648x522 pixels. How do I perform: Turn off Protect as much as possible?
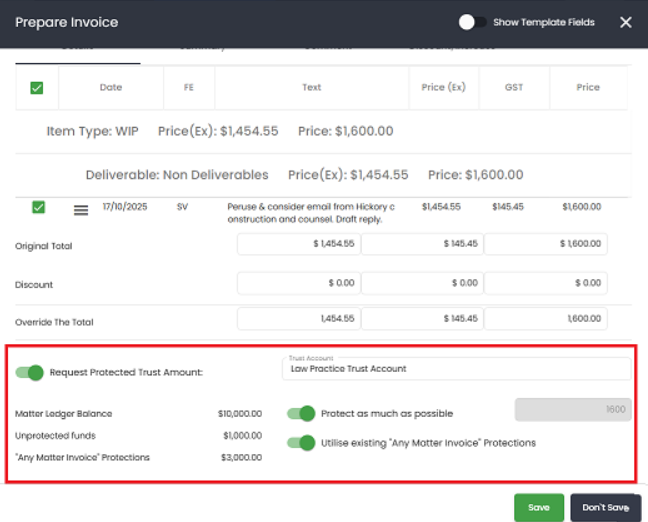[x=302, y=413]
